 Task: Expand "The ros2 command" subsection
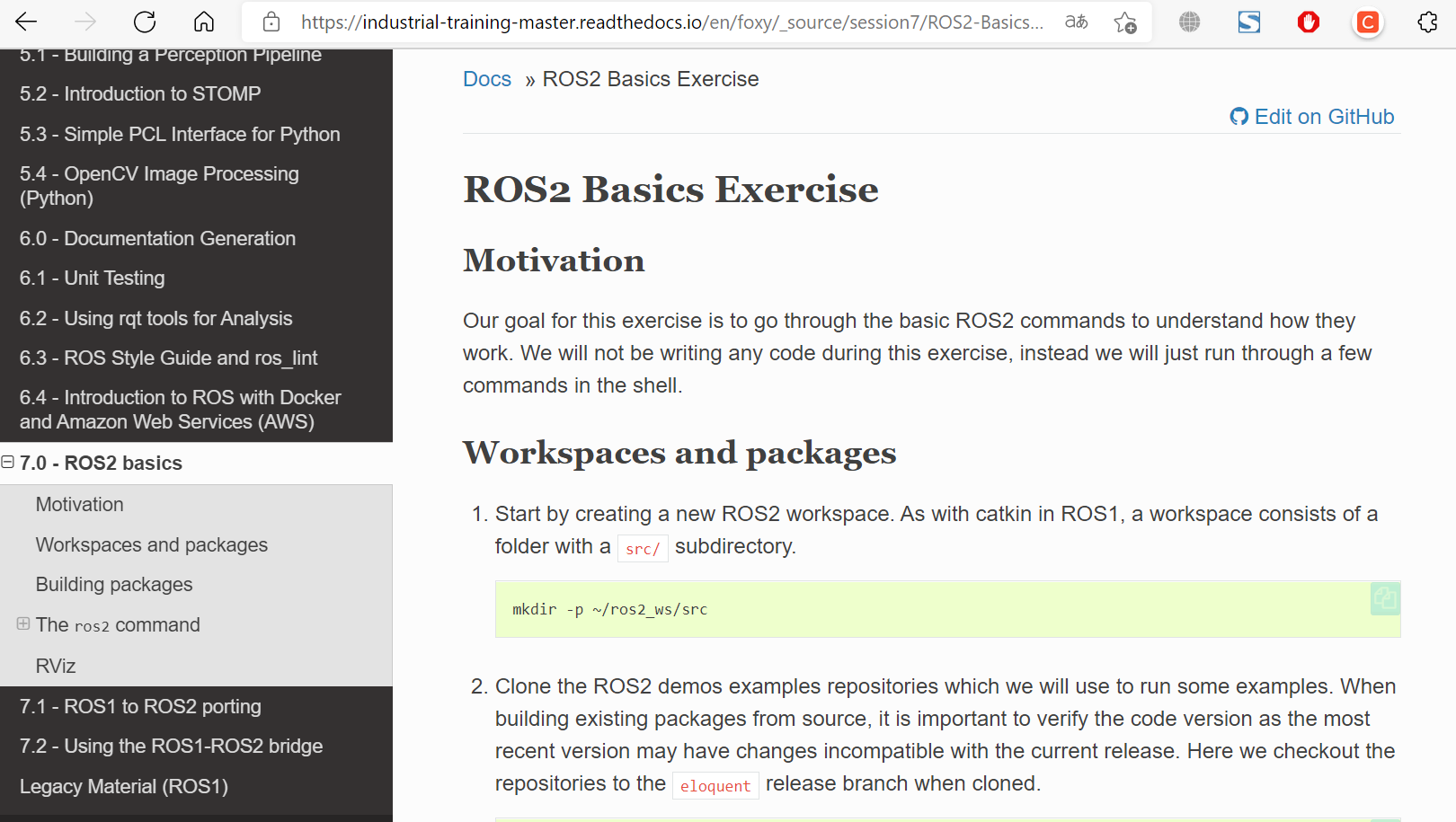(x=22, y=622)
